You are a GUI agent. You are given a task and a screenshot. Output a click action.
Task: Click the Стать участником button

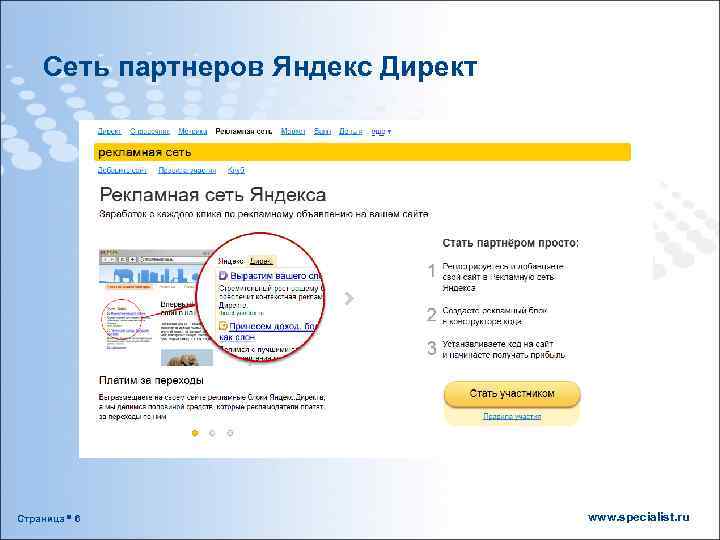512,394
